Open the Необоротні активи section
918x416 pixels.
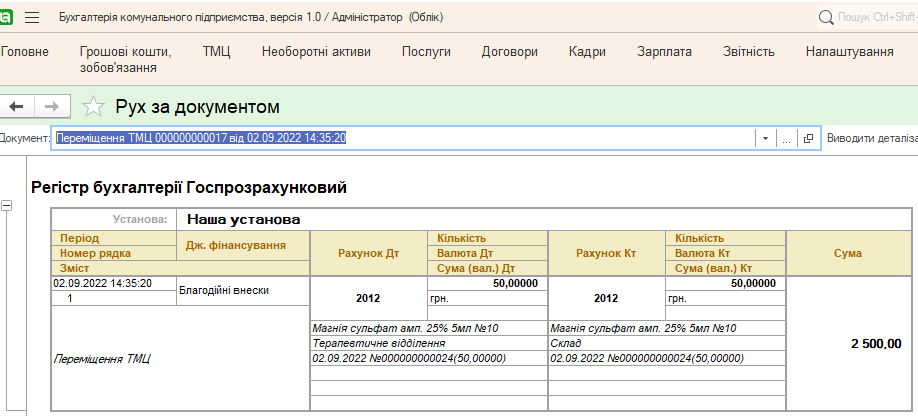click(316, 52)
